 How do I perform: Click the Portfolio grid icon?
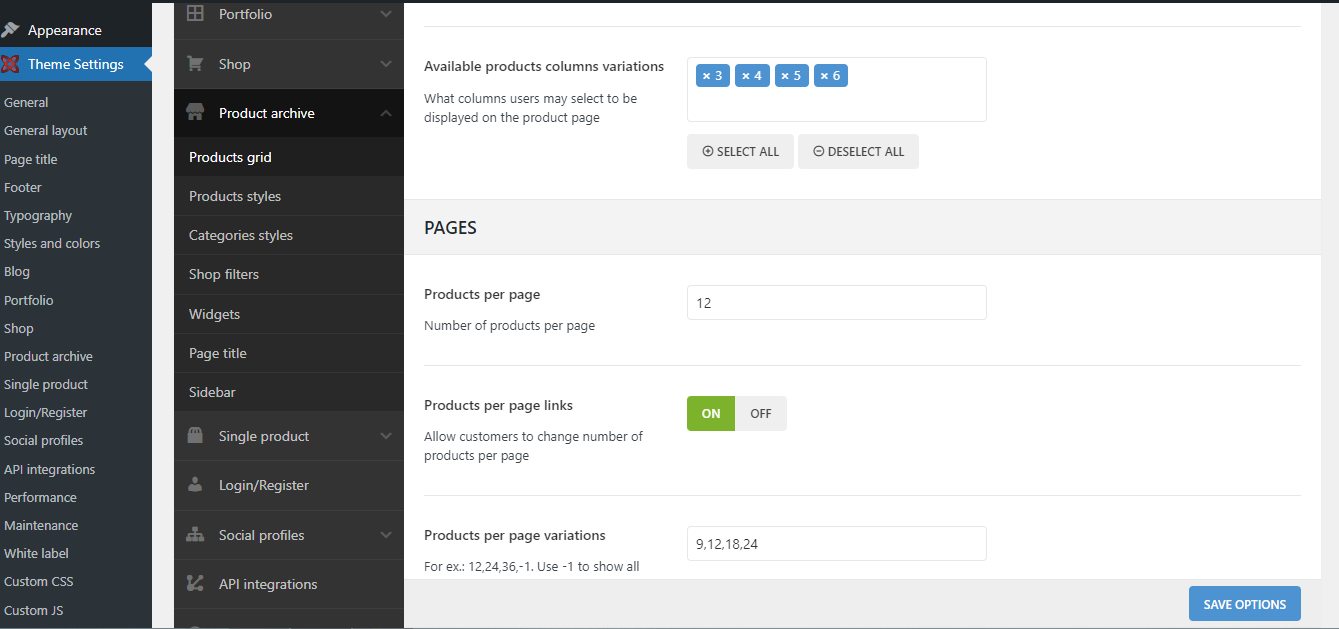tap(195, 14)
